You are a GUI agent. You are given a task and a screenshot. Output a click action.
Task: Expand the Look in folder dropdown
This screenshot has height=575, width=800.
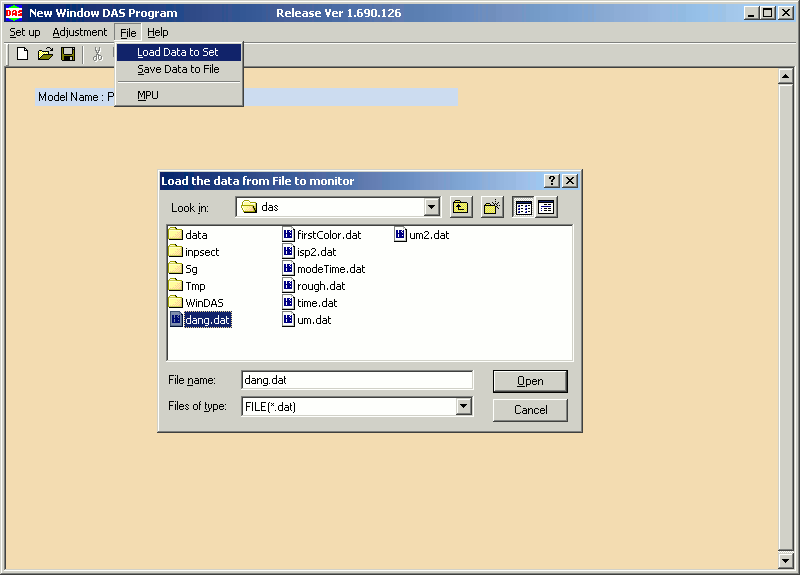click(x=432, y=207)
